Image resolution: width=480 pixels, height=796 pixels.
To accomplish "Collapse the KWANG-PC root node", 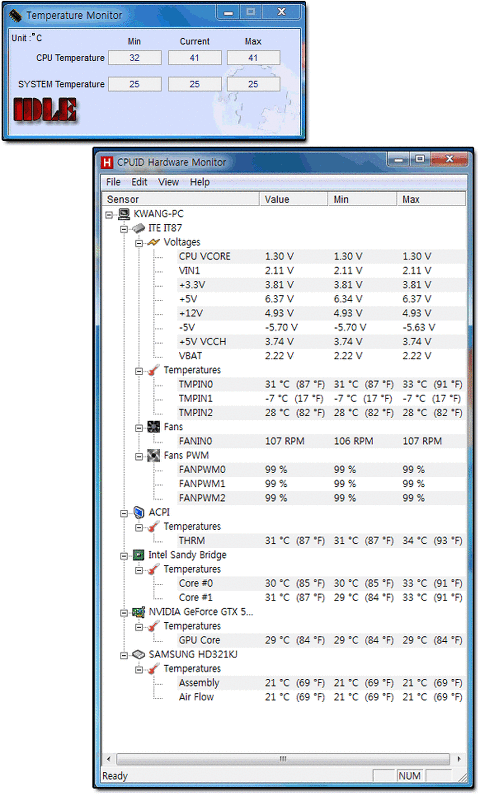I will pyautogui.click(x=109, y=215).
